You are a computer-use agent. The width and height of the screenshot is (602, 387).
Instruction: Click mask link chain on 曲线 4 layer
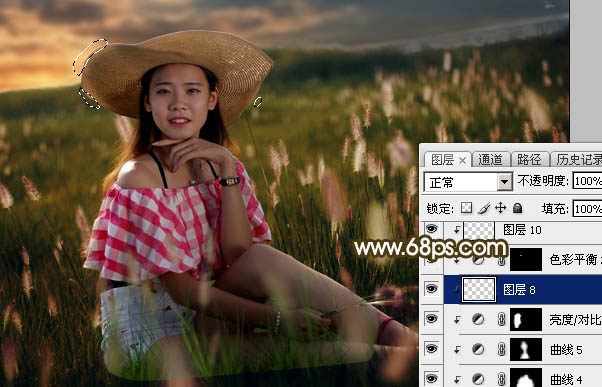click(x=501, y=379)
